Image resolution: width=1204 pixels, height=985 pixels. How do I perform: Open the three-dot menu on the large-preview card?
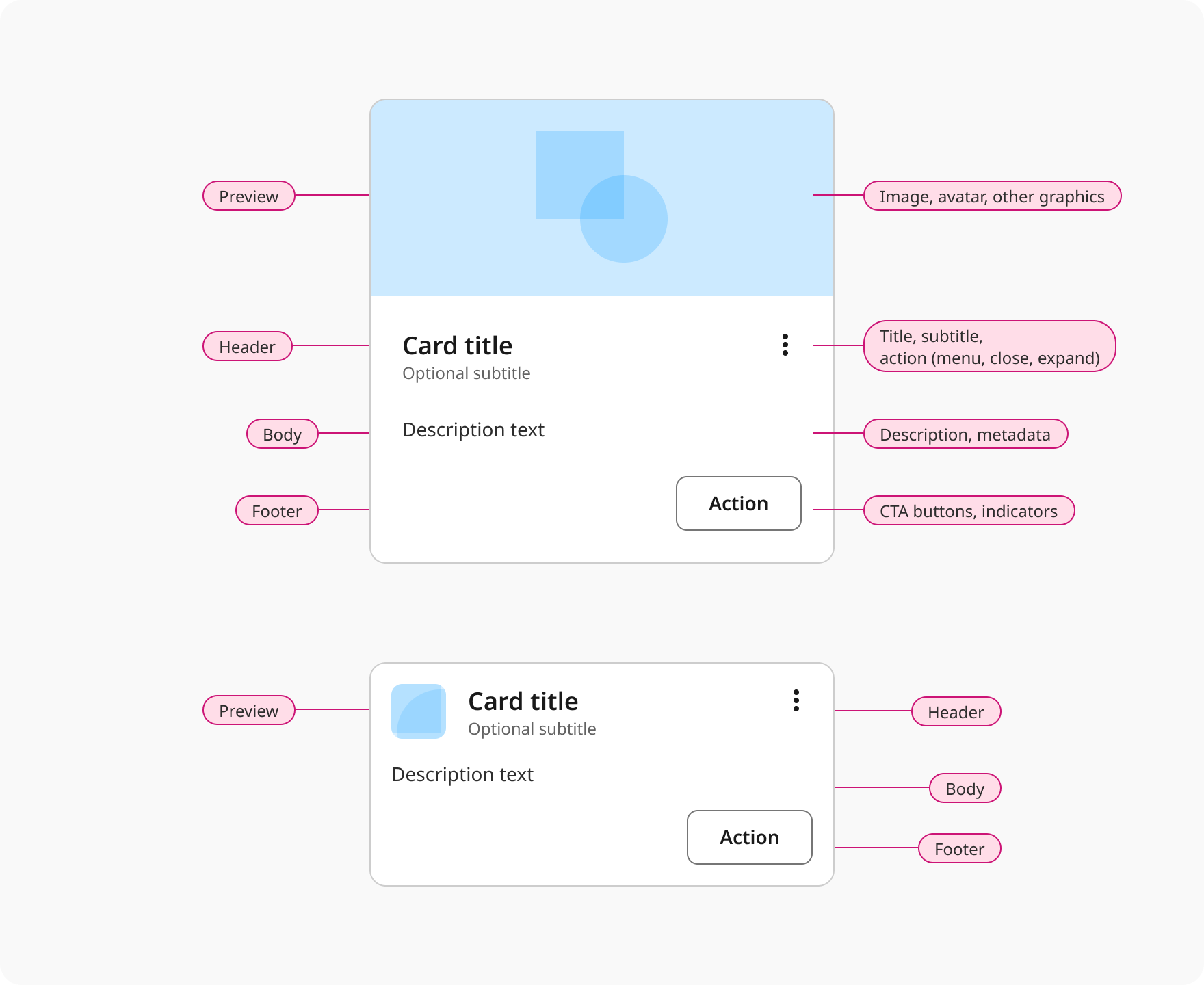[785, 345]
